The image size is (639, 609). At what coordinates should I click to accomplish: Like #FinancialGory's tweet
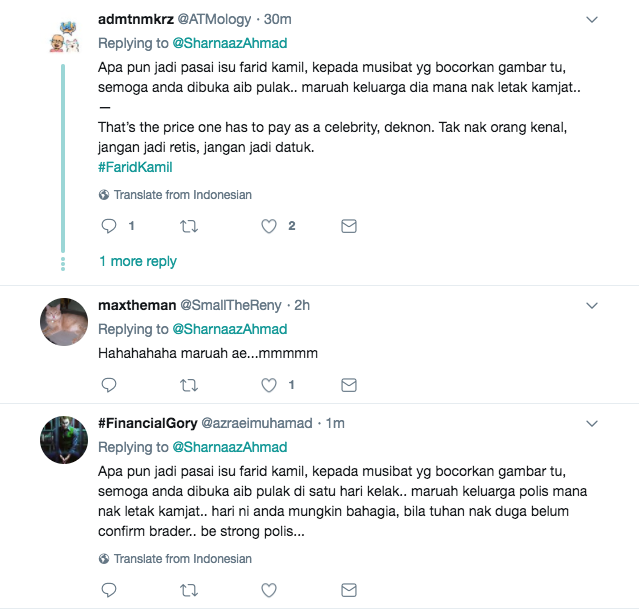click(x=268, y=590)
